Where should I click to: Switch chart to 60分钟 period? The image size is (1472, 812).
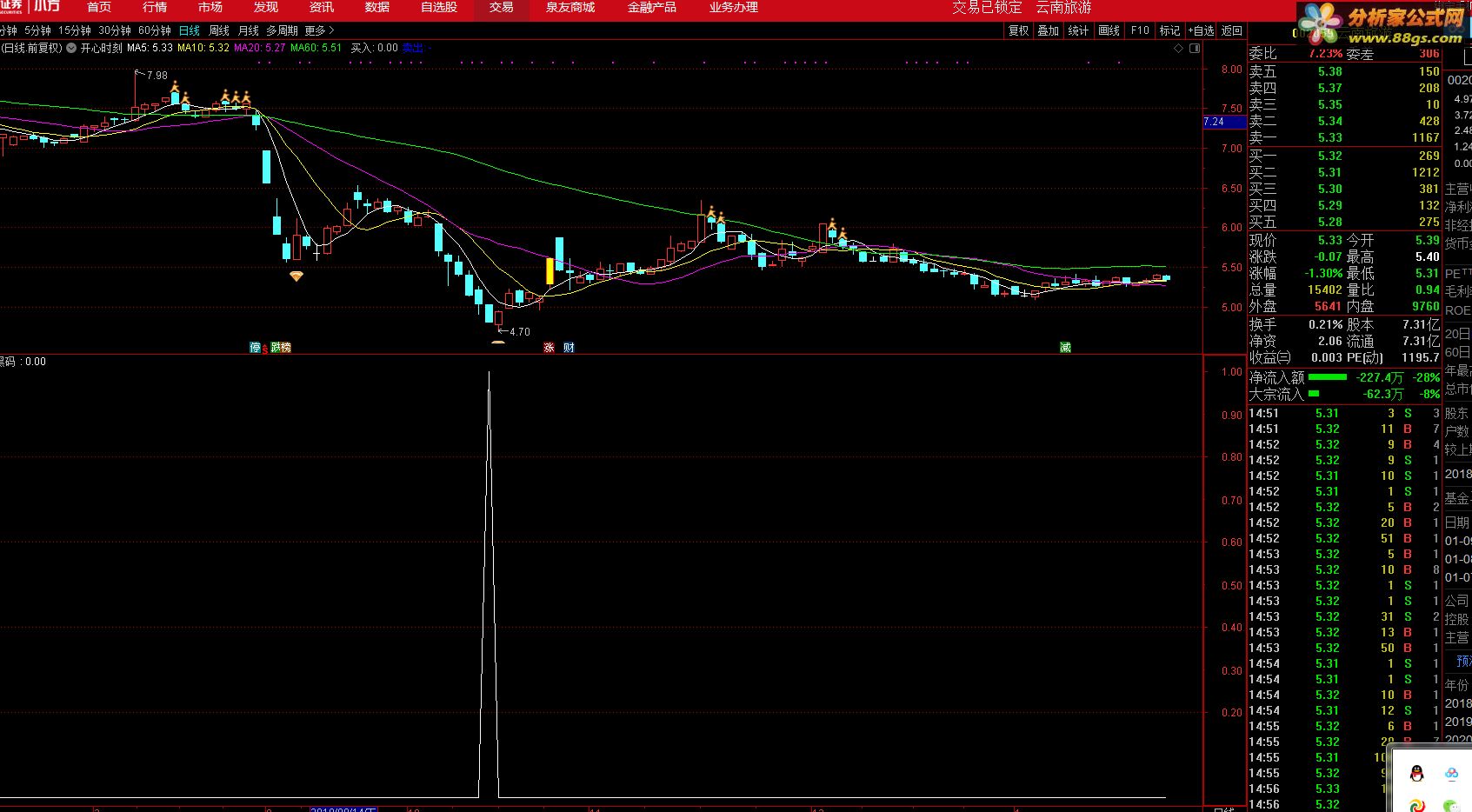pos(155,30)
